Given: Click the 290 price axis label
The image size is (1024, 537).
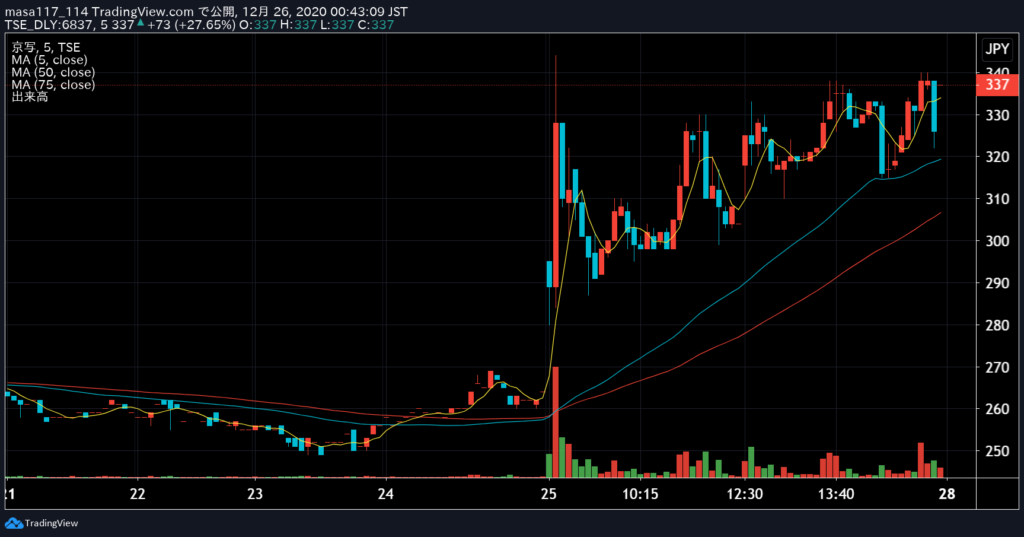Looking at the screenshot, I should coord(997,284).
